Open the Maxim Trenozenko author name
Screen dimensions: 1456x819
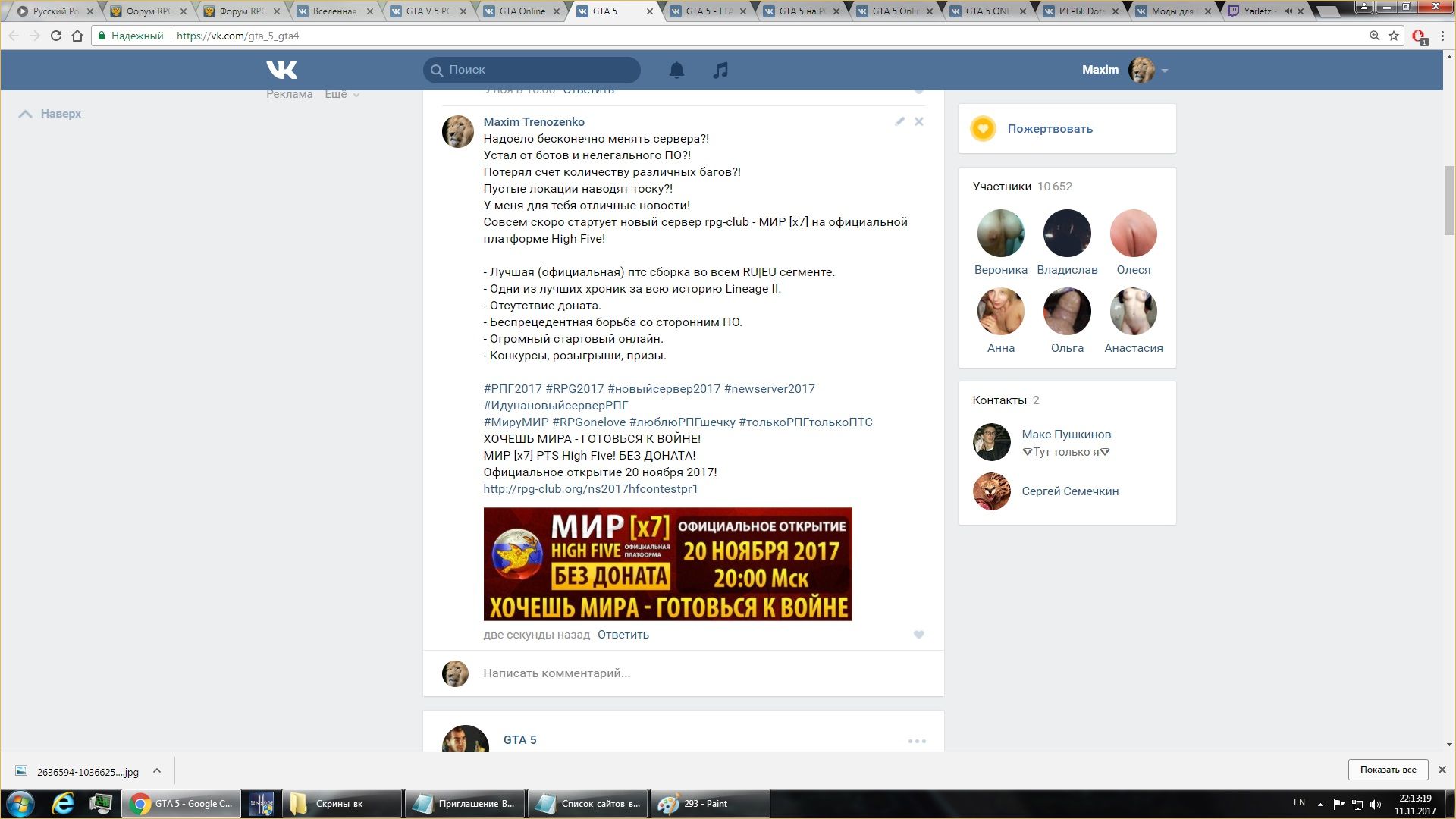point(534,121)
